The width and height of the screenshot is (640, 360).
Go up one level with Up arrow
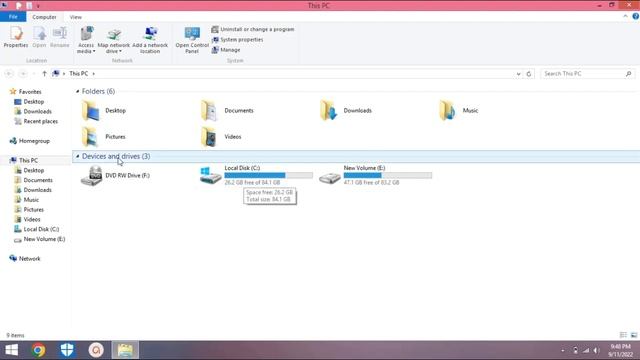(x=44, y=74)
